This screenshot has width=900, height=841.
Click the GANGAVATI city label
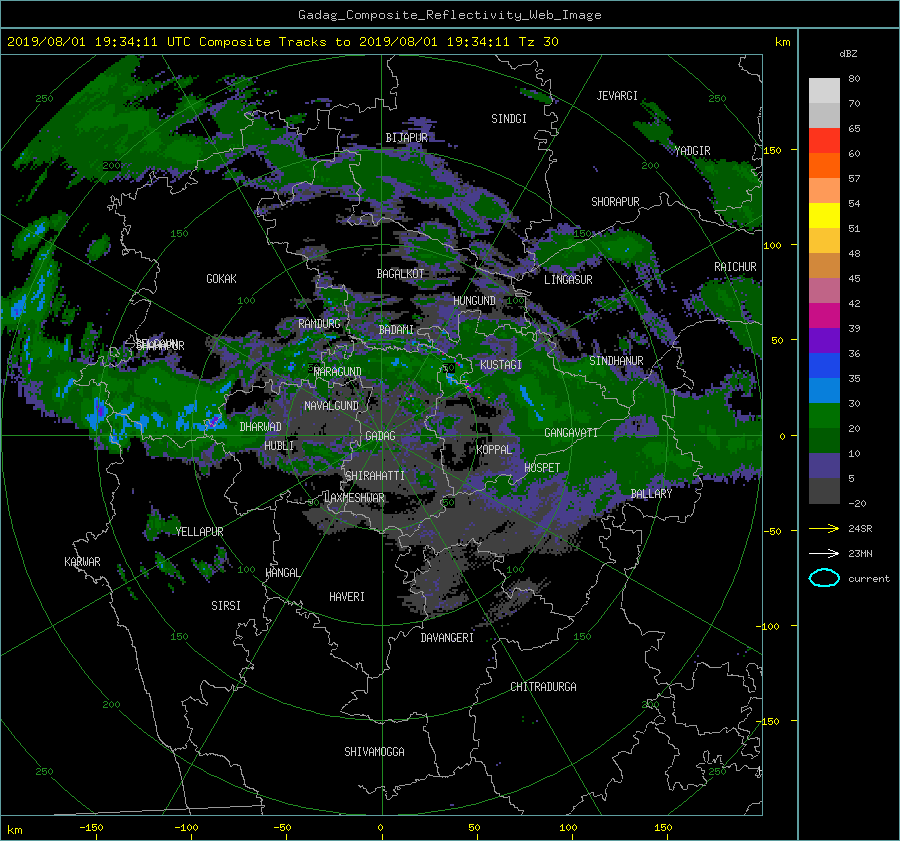571,433
